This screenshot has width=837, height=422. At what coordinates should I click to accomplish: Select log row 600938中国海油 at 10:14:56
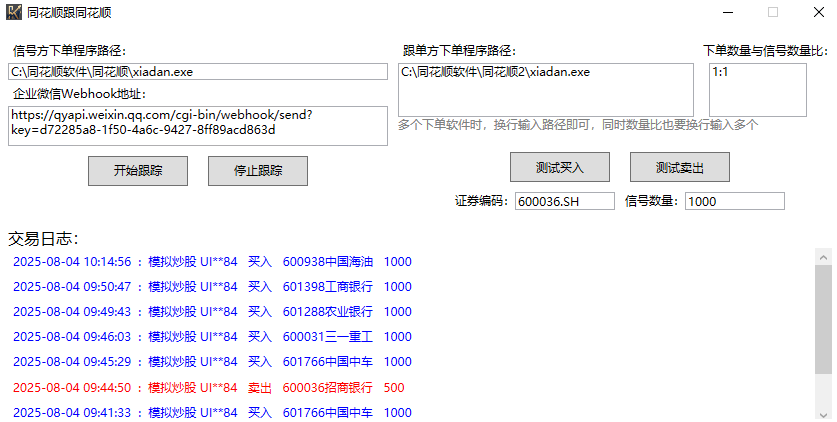click(212, 262)
